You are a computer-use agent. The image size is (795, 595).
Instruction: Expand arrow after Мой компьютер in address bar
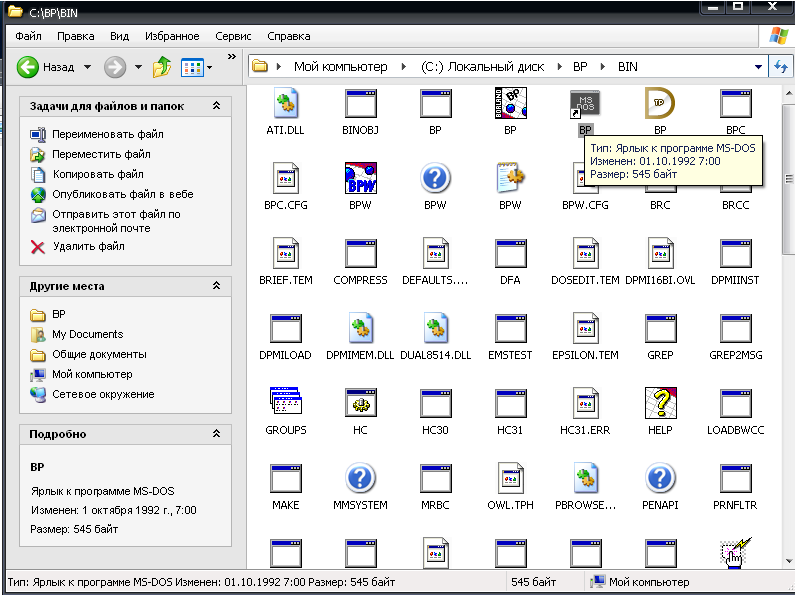[x=404, y=67]
